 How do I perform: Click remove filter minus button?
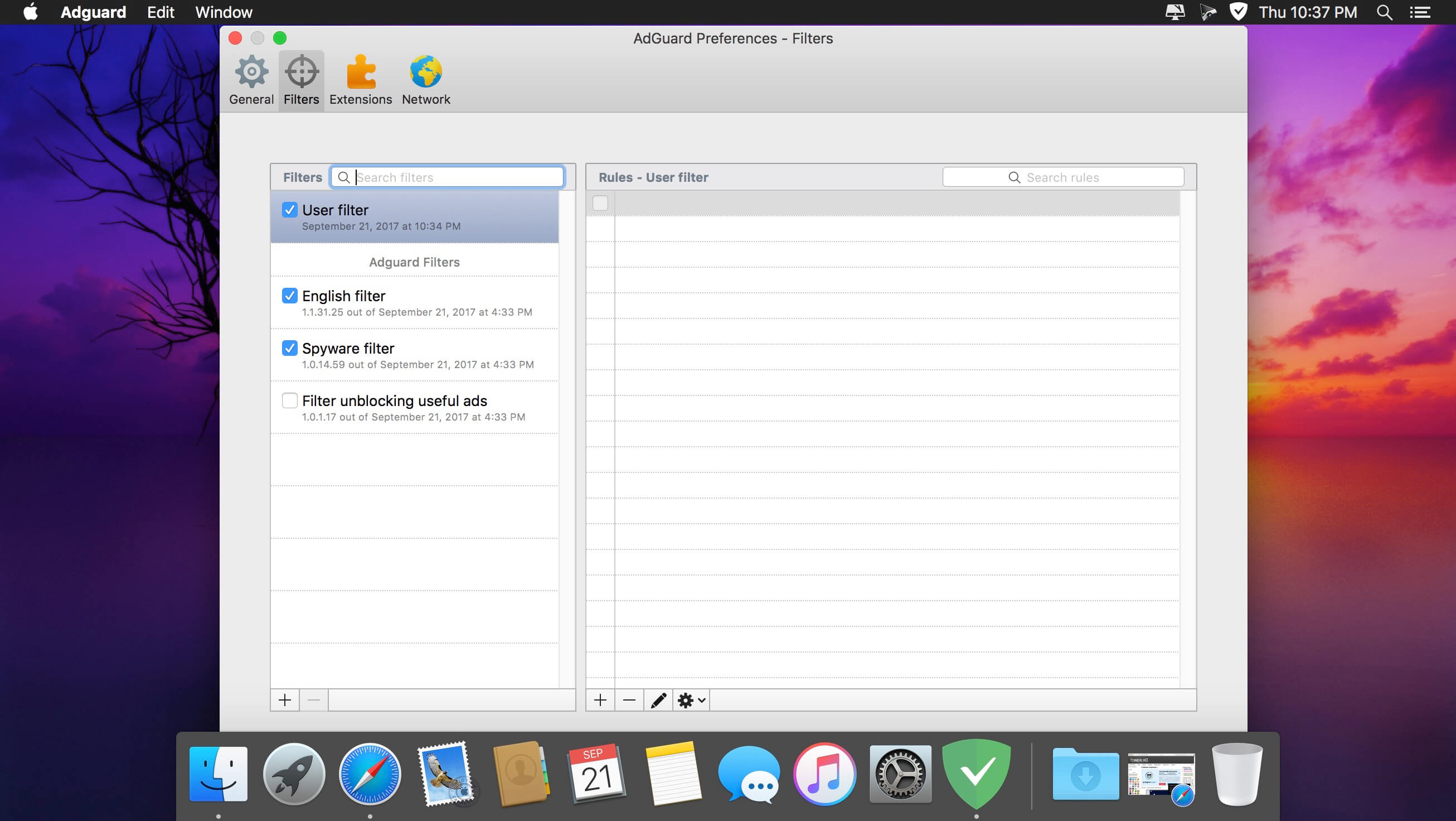313,700
